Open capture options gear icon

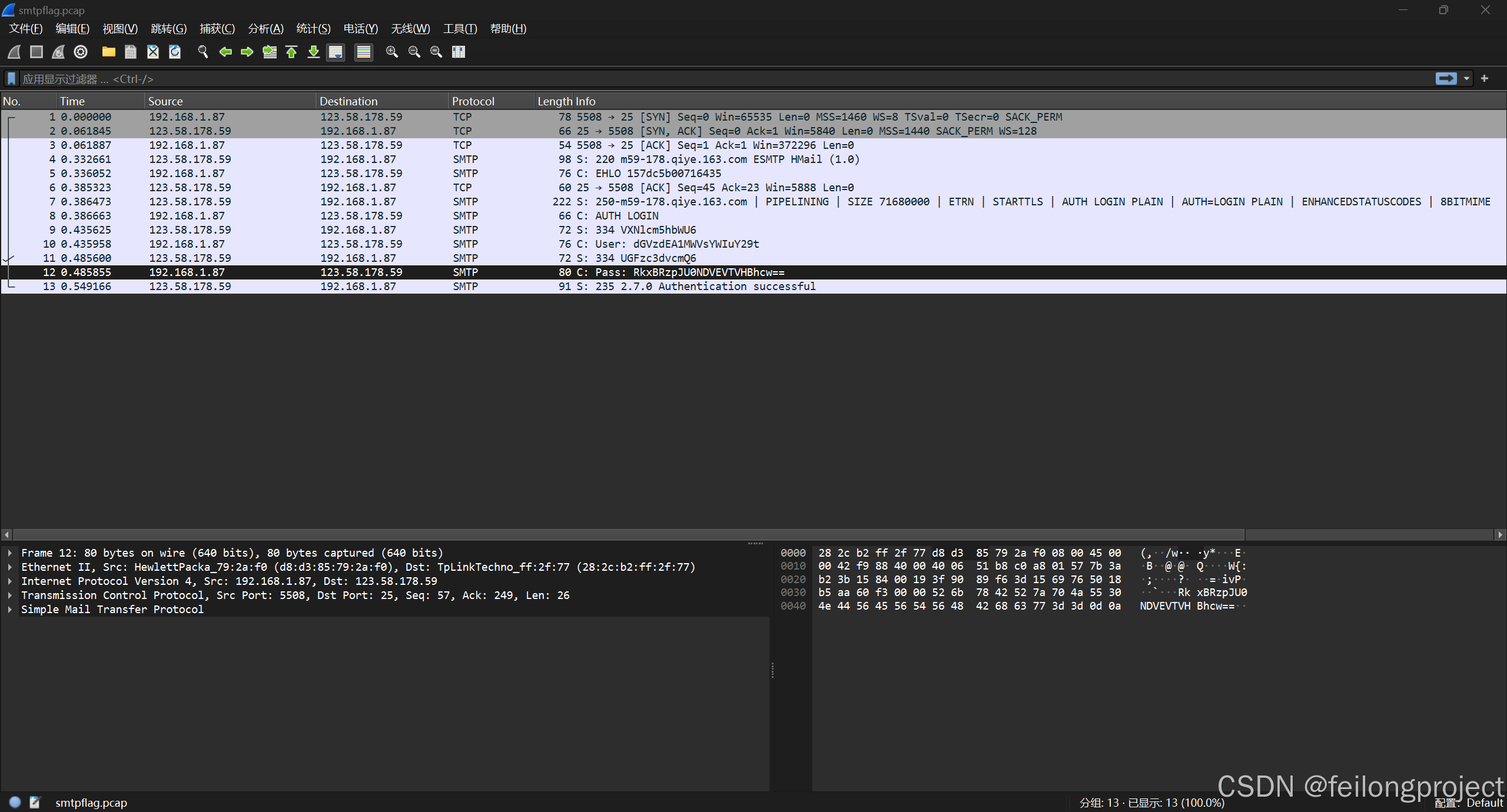pyautogui.click(x=81, y=52)
